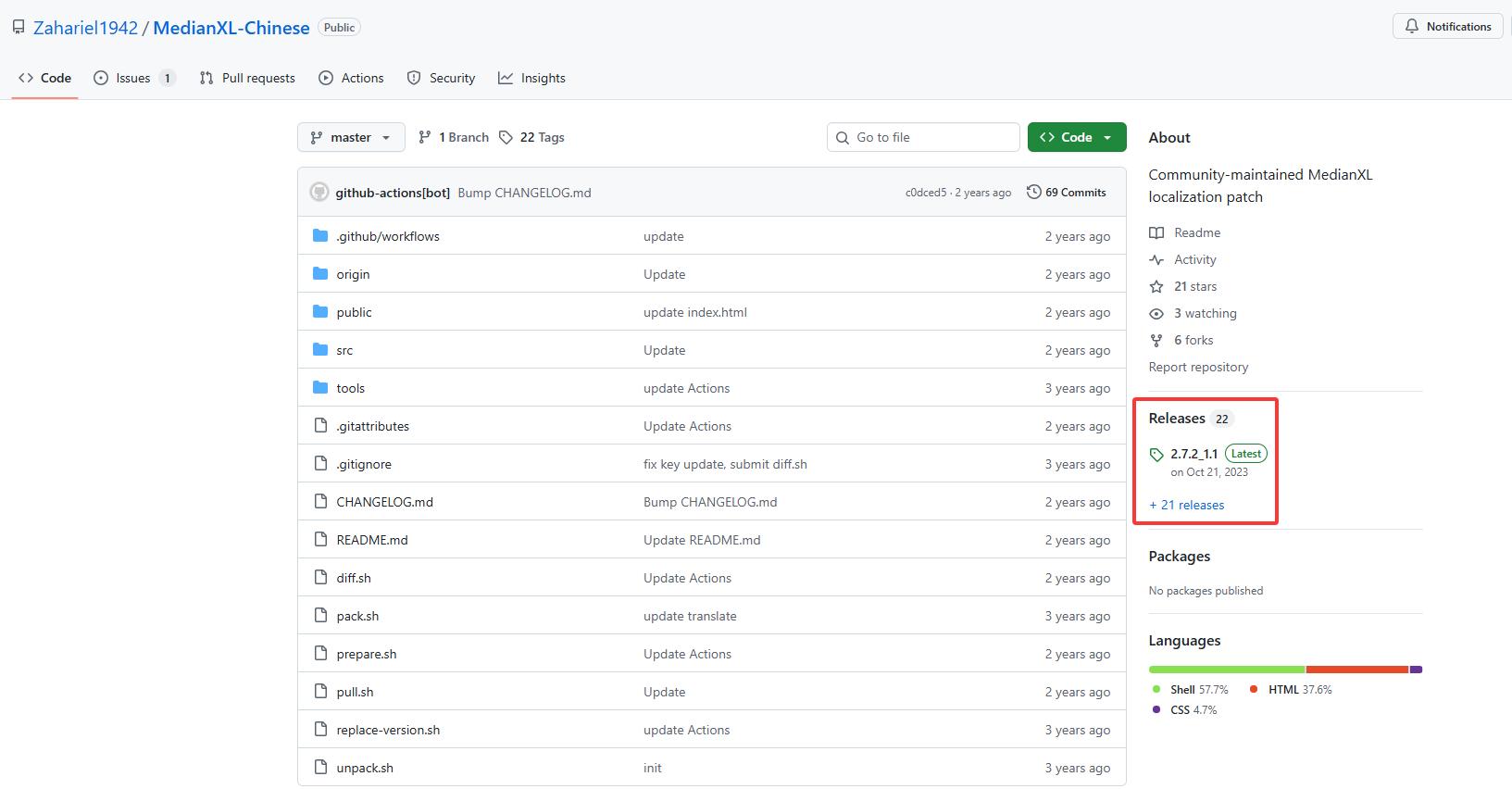Click the bell icon in Notifications
The height and width of the screenshot is (789, 1512).
click(1411, 27)
